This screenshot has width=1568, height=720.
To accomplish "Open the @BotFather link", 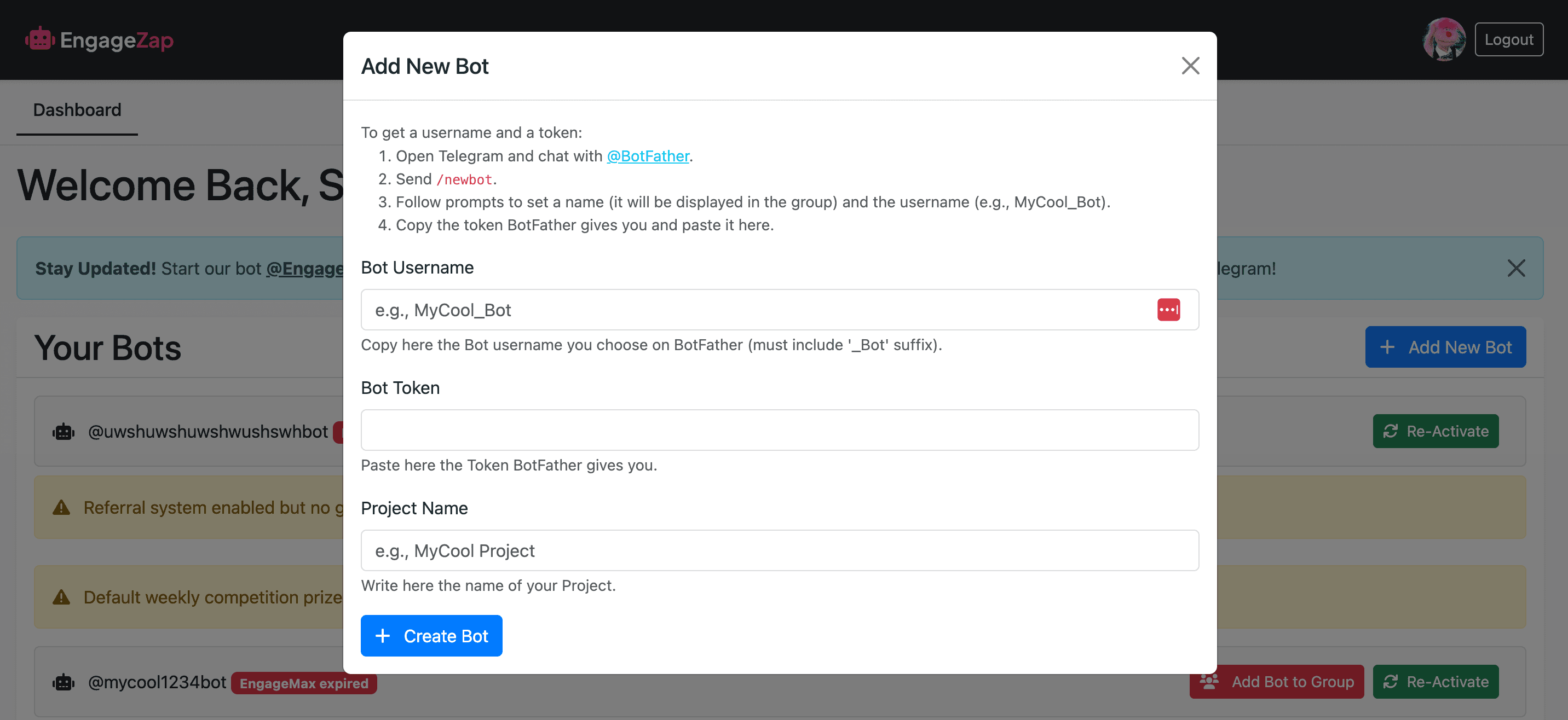I will (x=648, y=156).
